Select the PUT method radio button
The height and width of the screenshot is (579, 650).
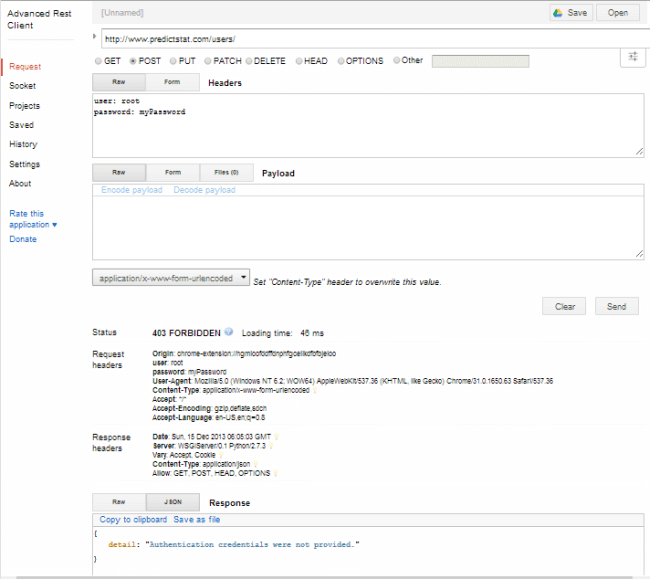point(173,61)
